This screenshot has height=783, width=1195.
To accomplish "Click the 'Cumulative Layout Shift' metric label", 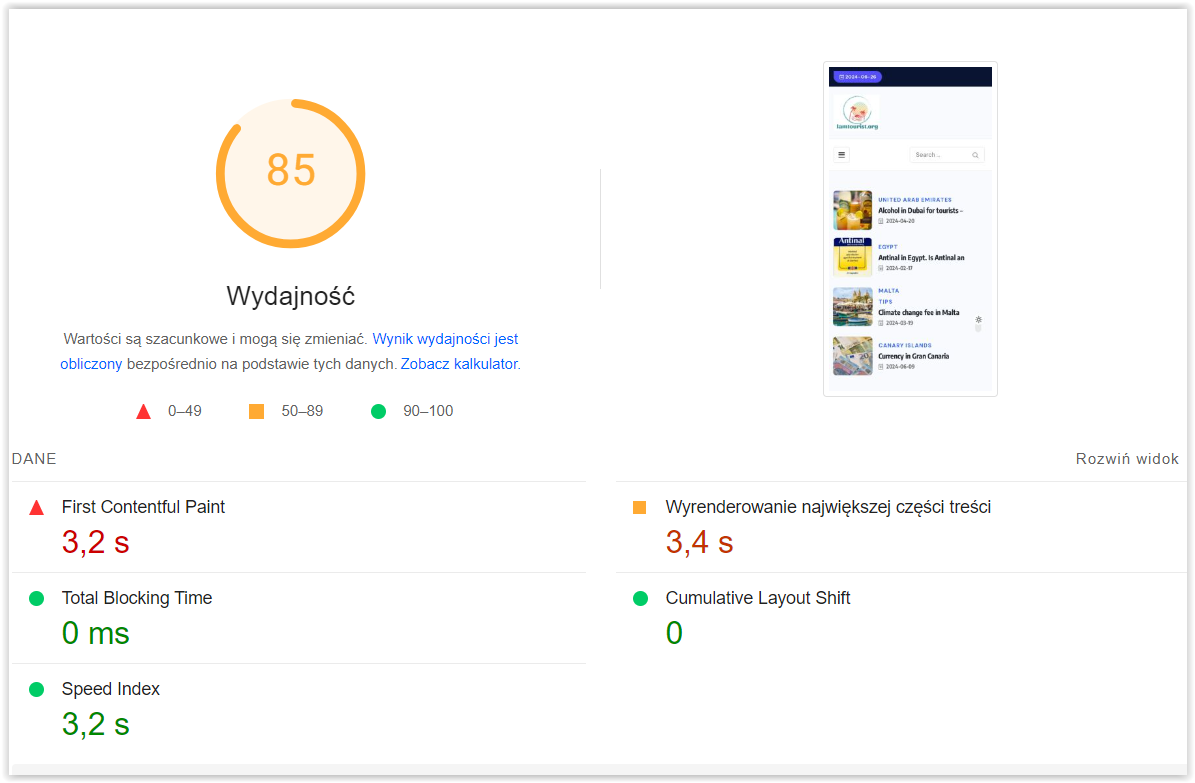I will coord(758,598).
